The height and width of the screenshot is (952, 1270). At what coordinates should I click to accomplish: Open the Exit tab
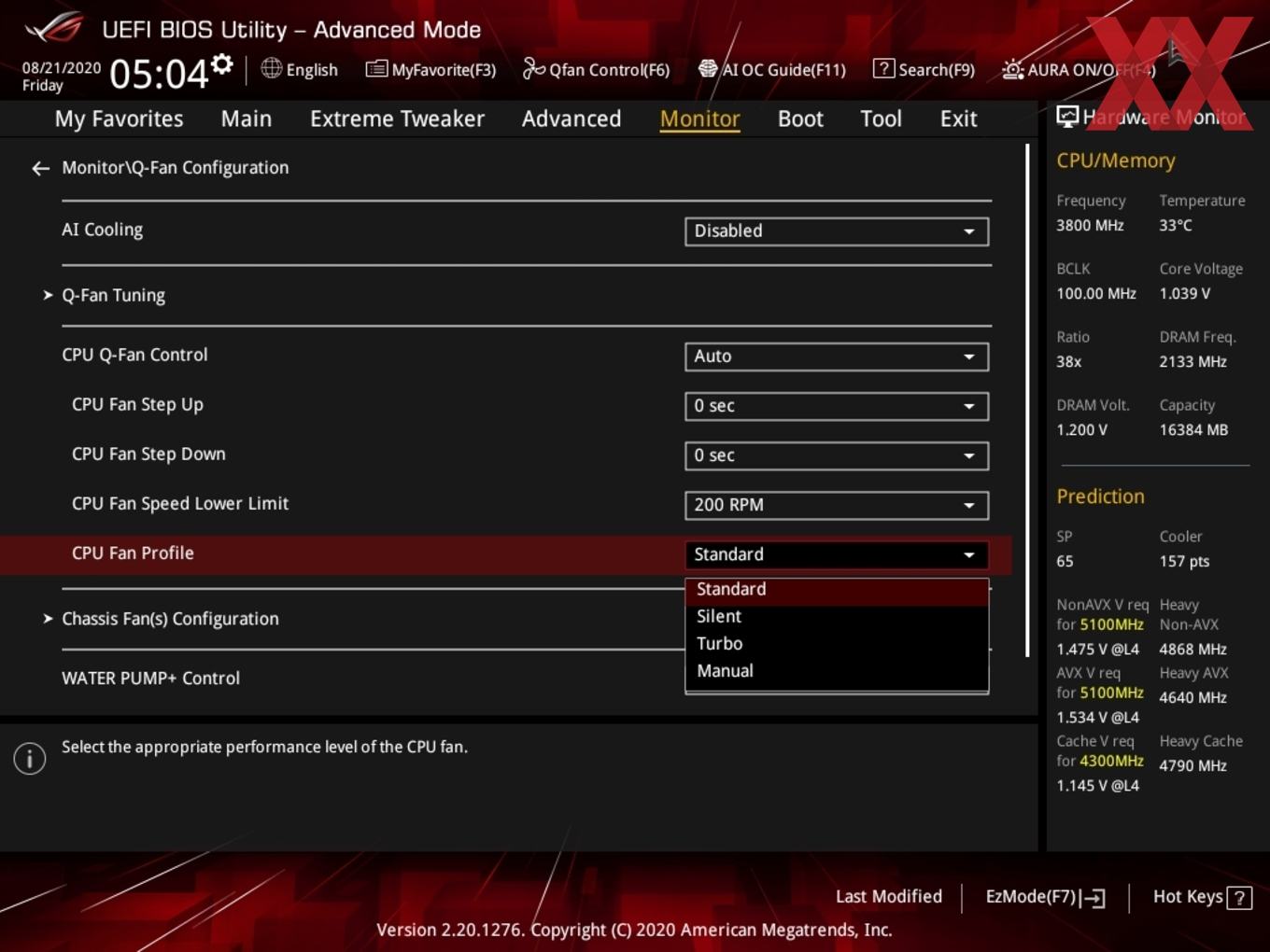[958, 119]
